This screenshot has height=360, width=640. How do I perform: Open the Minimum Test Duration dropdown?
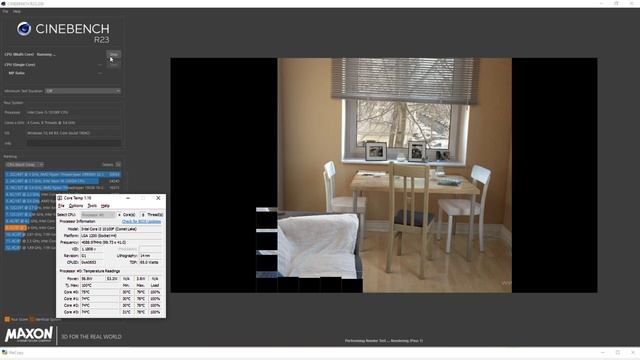tap(83, 91)
